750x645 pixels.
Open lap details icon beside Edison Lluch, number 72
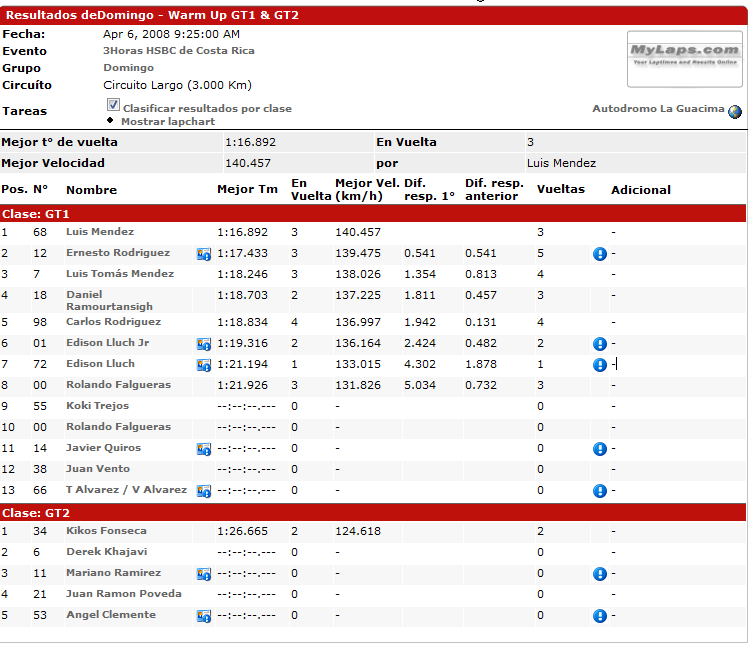tap(203, 365)
